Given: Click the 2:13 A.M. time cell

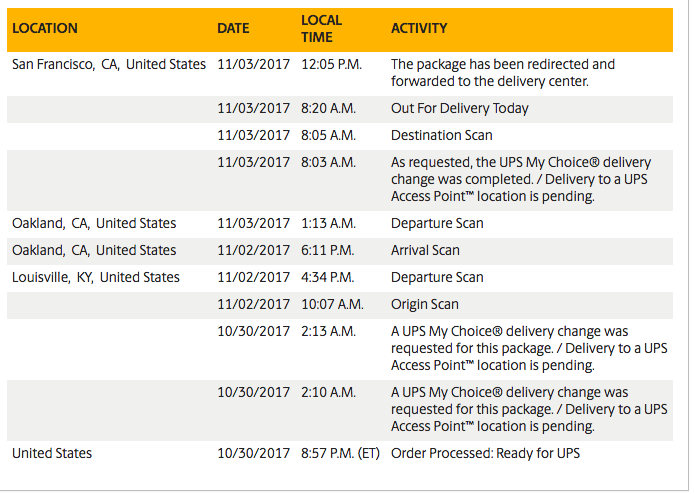Looking at the screenshot, I should click(328, 332).
